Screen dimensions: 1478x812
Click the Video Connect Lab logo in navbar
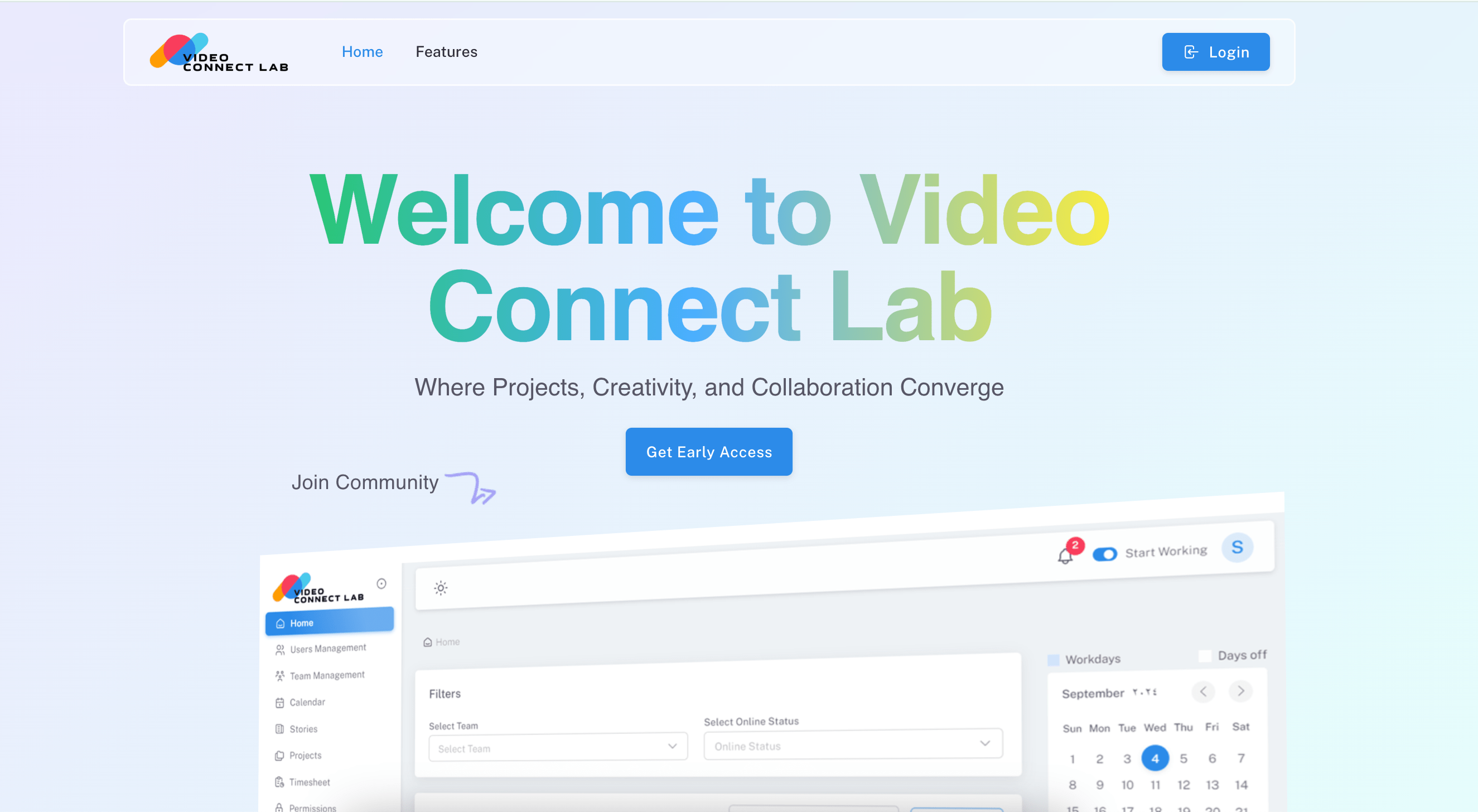[x=219, y=52]
